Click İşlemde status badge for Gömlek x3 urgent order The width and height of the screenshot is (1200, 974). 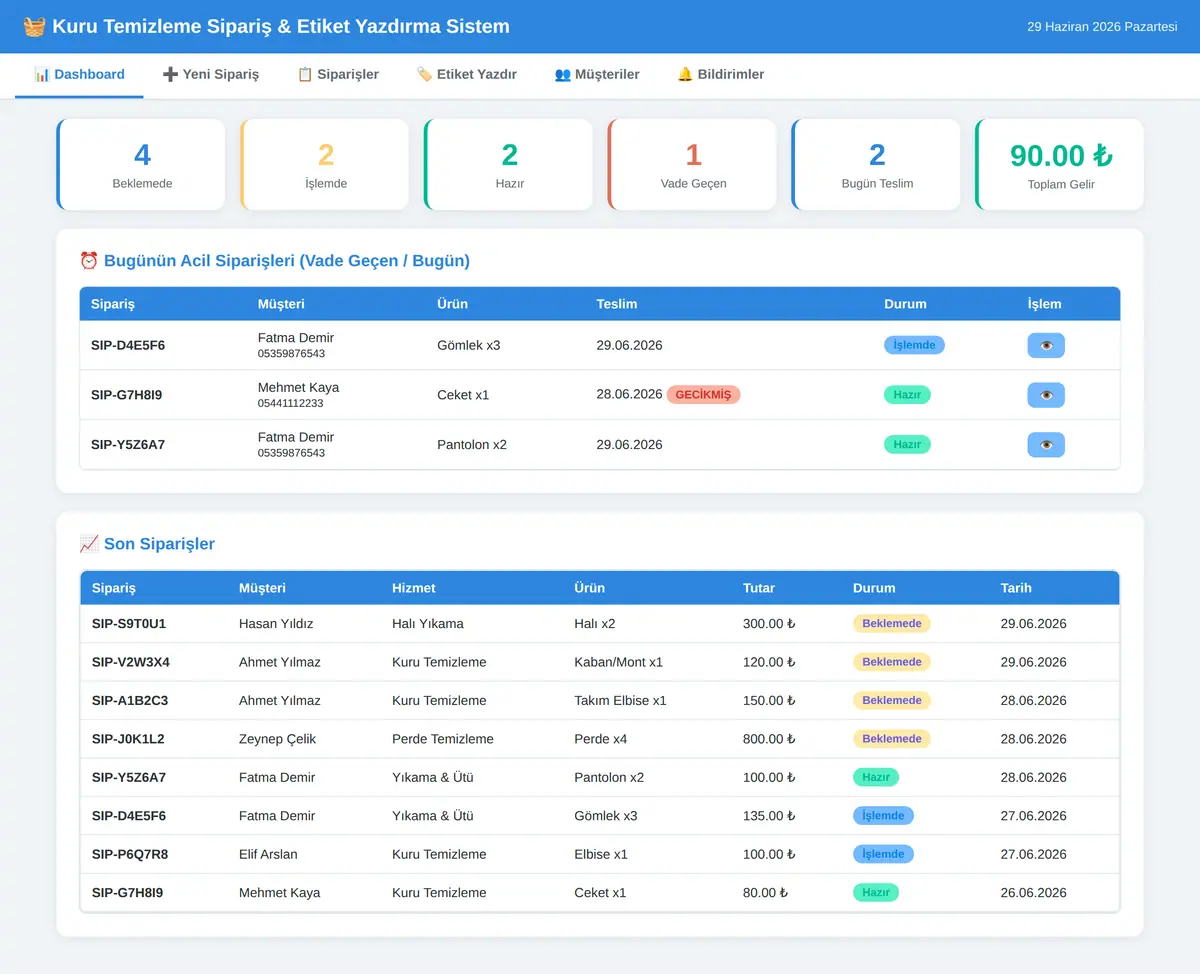(x=914, y=345)
